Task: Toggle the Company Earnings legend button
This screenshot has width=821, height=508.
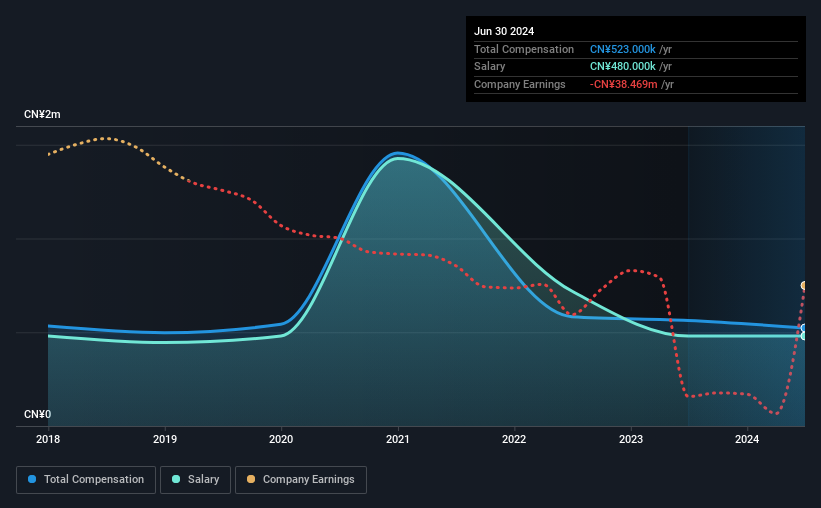Action: pos(301,480)
